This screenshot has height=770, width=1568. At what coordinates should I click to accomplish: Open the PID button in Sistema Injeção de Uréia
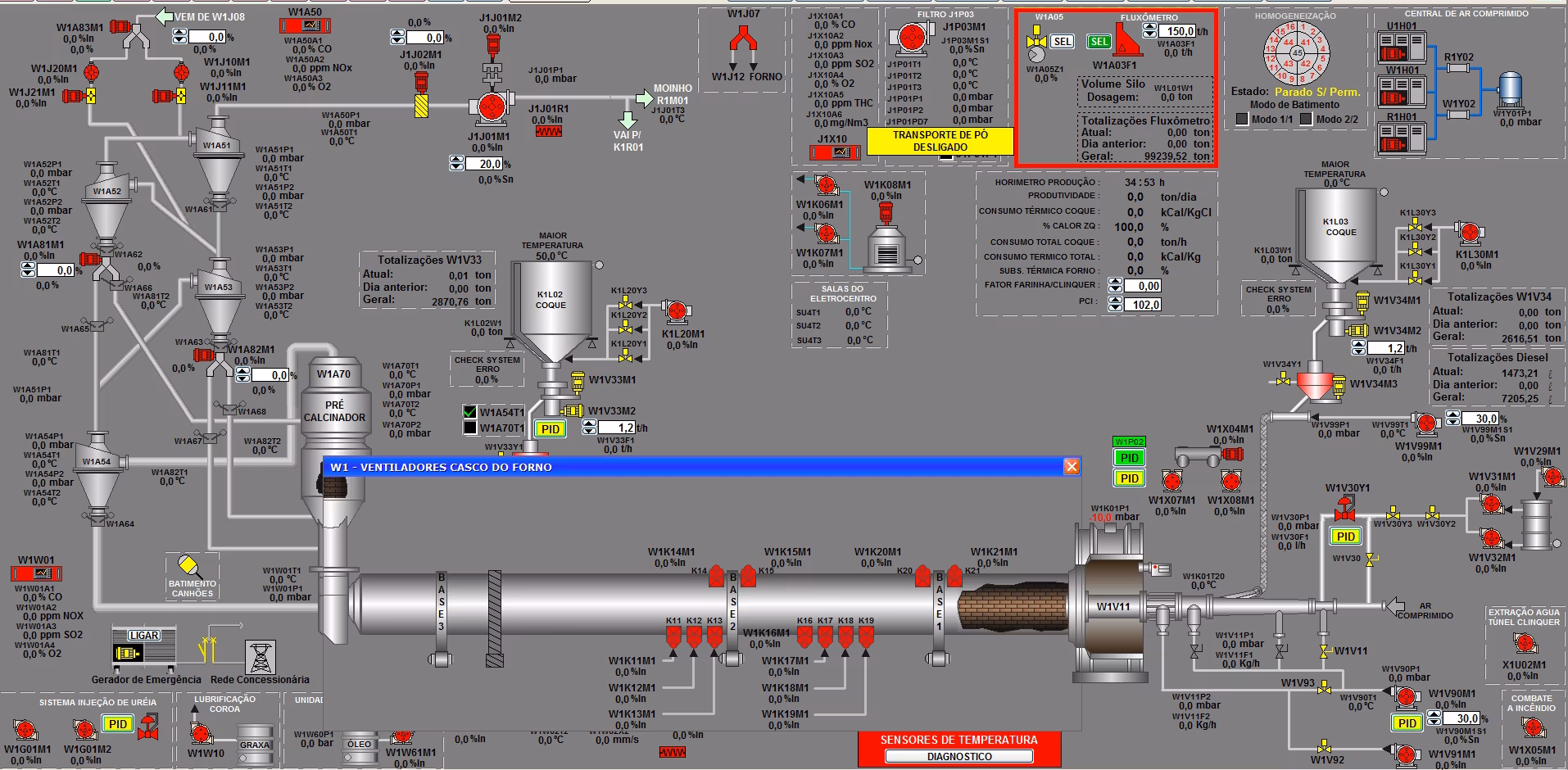pos(118,724)
